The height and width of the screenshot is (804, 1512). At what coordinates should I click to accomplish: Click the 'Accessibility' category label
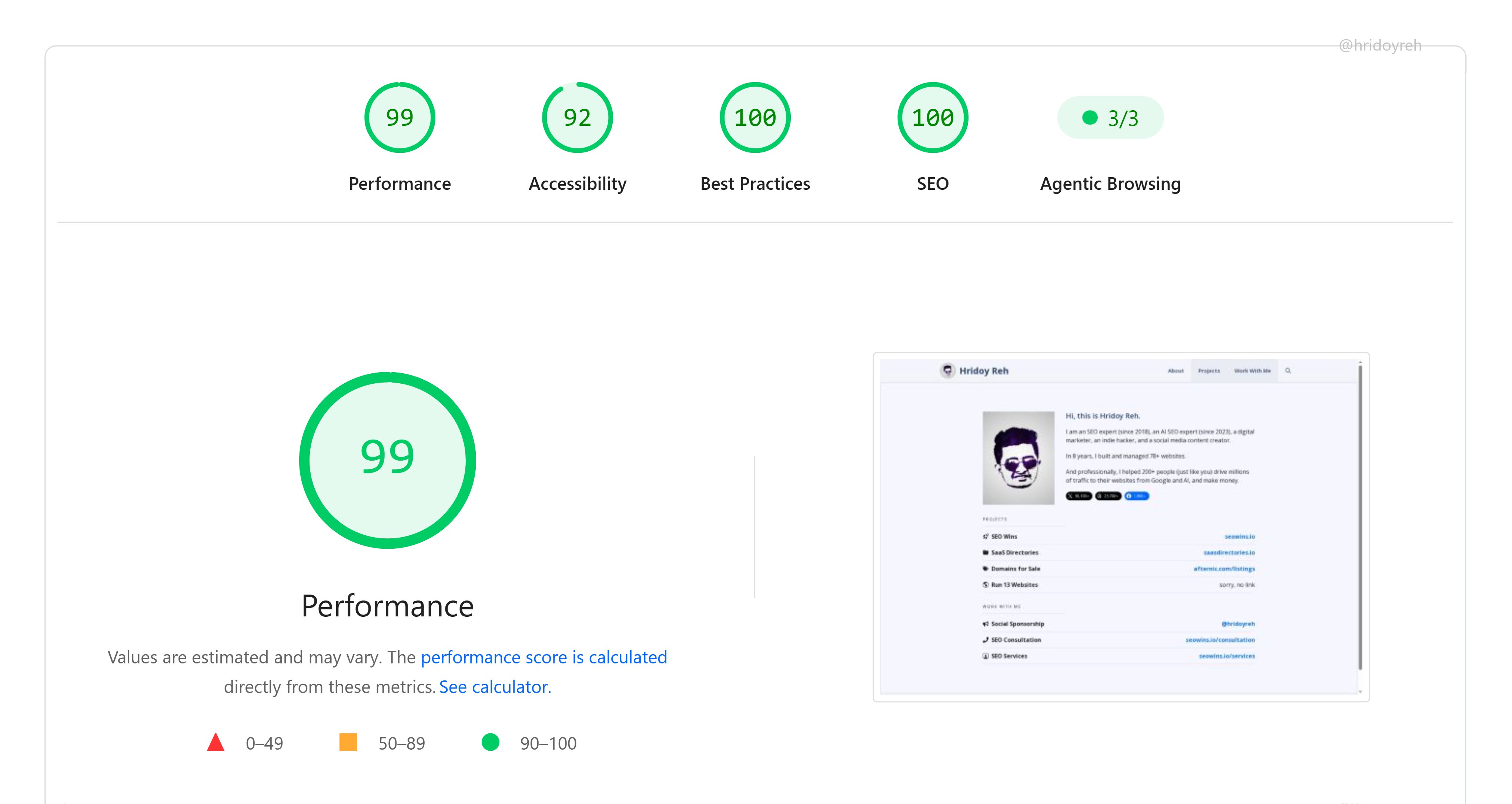coord(578,184)
